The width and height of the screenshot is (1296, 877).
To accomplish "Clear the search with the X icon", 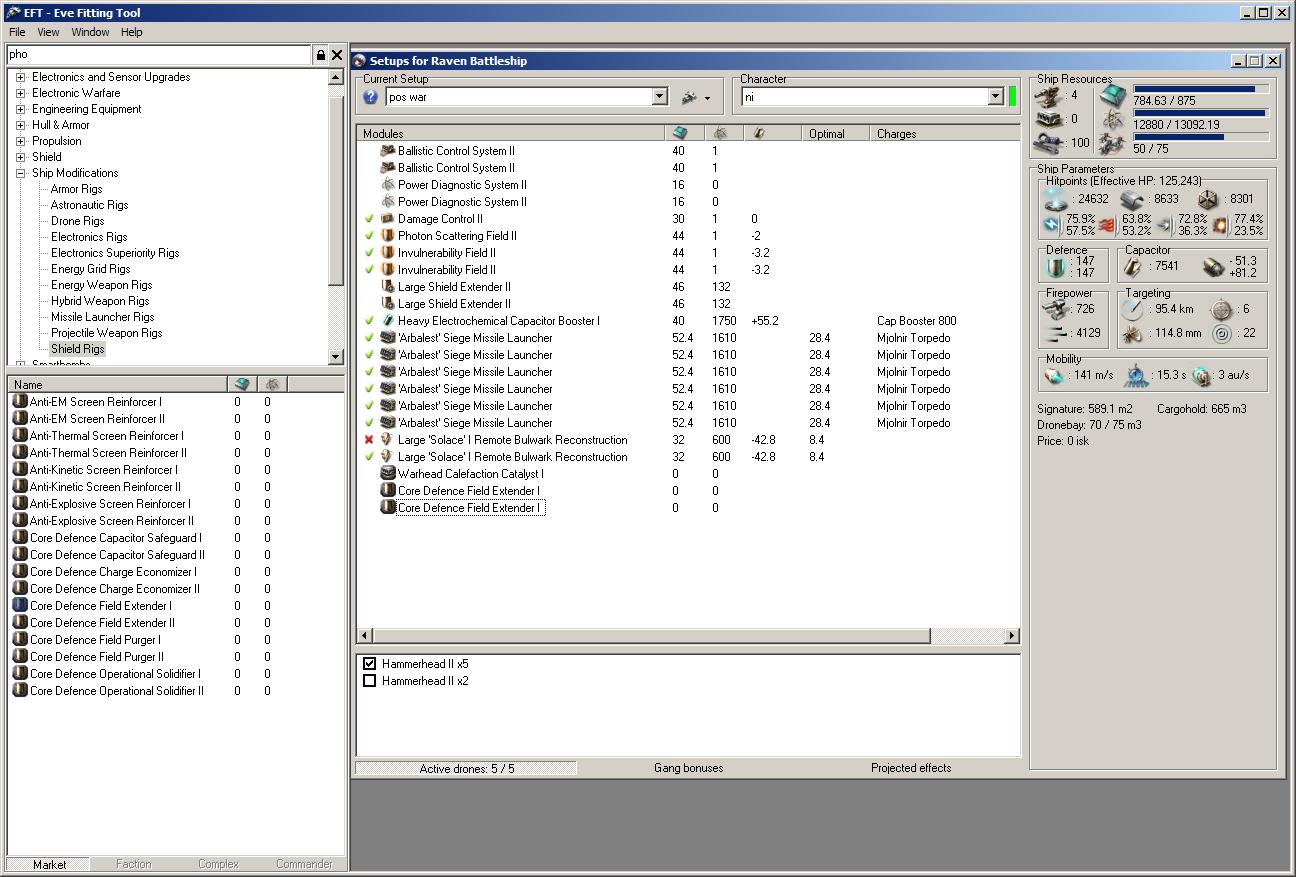I will (337, 55).
